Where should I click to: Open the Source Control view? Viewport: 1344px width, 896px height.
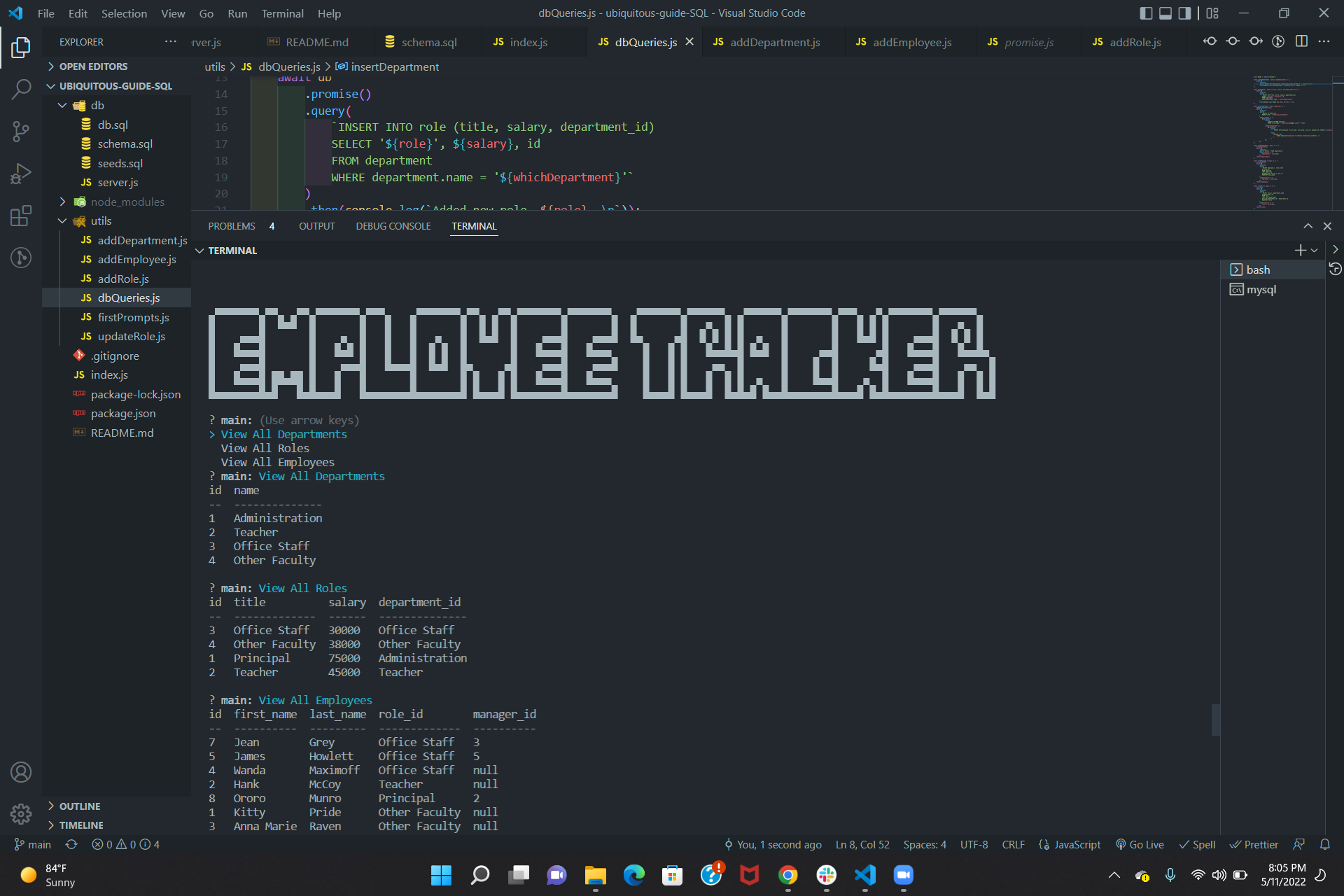(21, 131)
